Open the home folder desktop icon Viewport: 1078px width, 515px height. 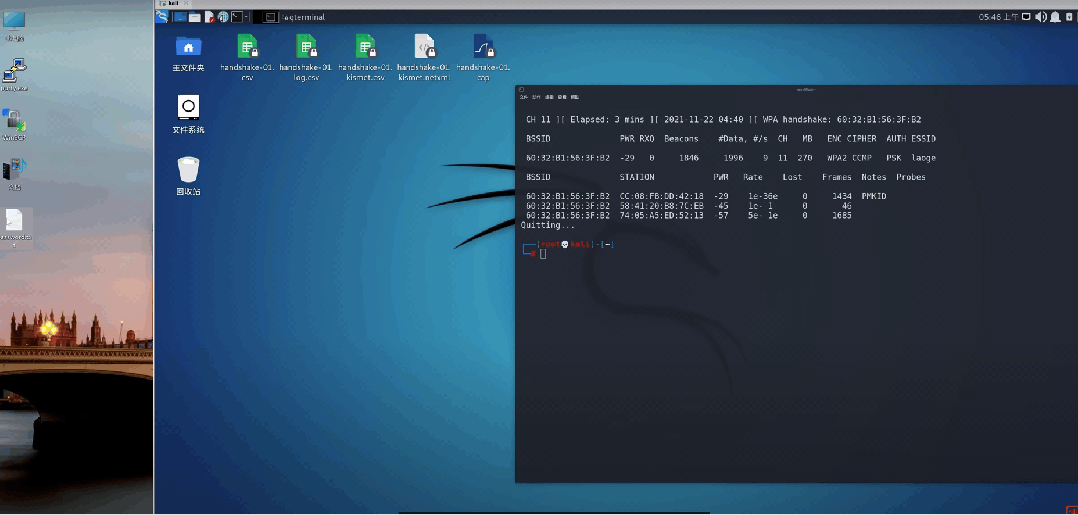pos(188,54)
